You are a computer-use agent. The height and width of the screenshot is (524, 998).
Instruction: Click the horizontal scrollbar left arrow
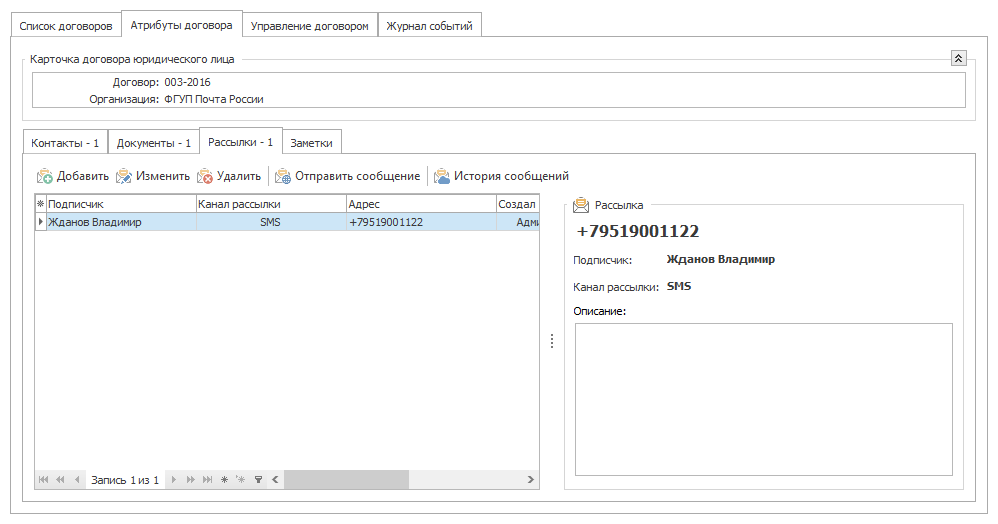(276, 479)
